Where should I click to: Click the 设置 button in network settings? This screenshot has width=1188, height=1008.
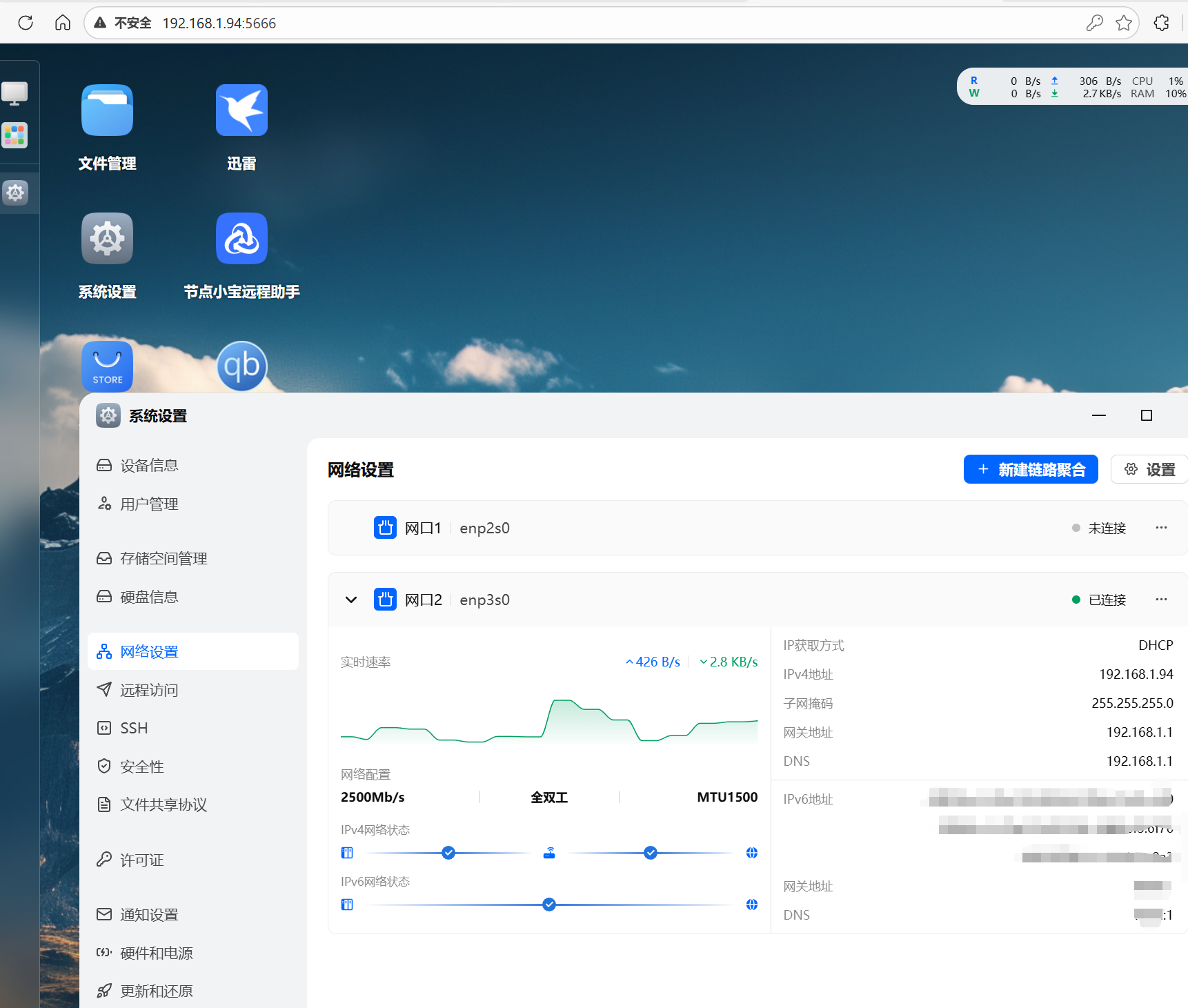(x=1149, y=470)
